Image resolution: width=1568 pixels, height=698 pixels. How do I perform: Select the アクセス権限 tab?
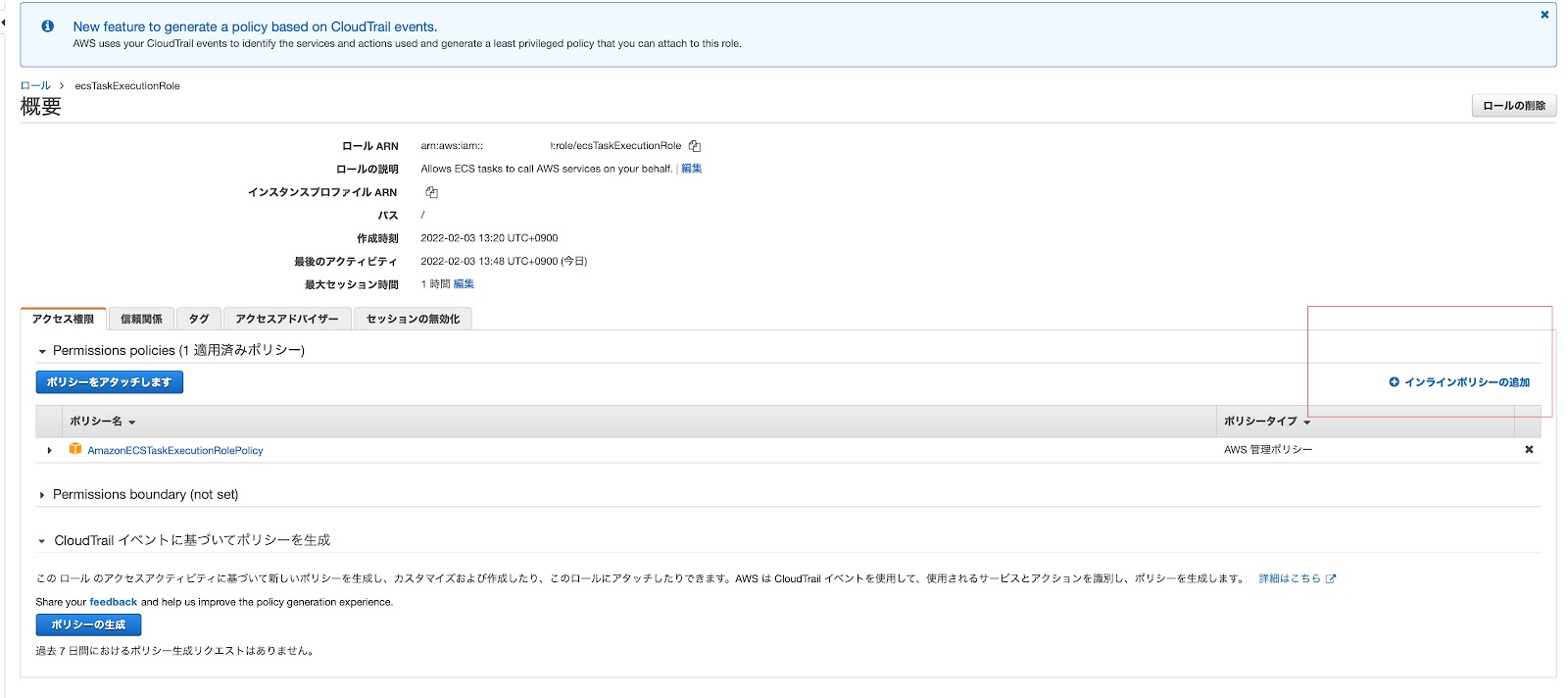pyautogui.click(x=63, y=319)
